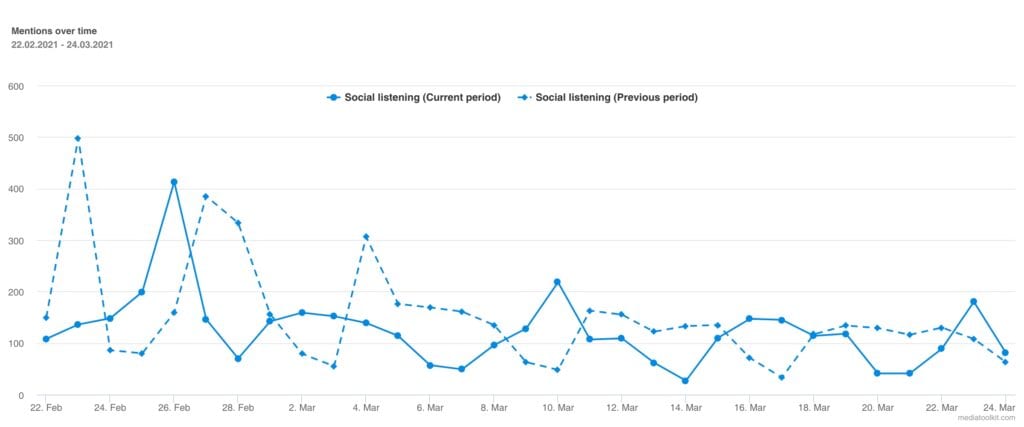Click the solid circle marker icon in the legend
This screenshot has height=427, width=1024.
[333, 98]
